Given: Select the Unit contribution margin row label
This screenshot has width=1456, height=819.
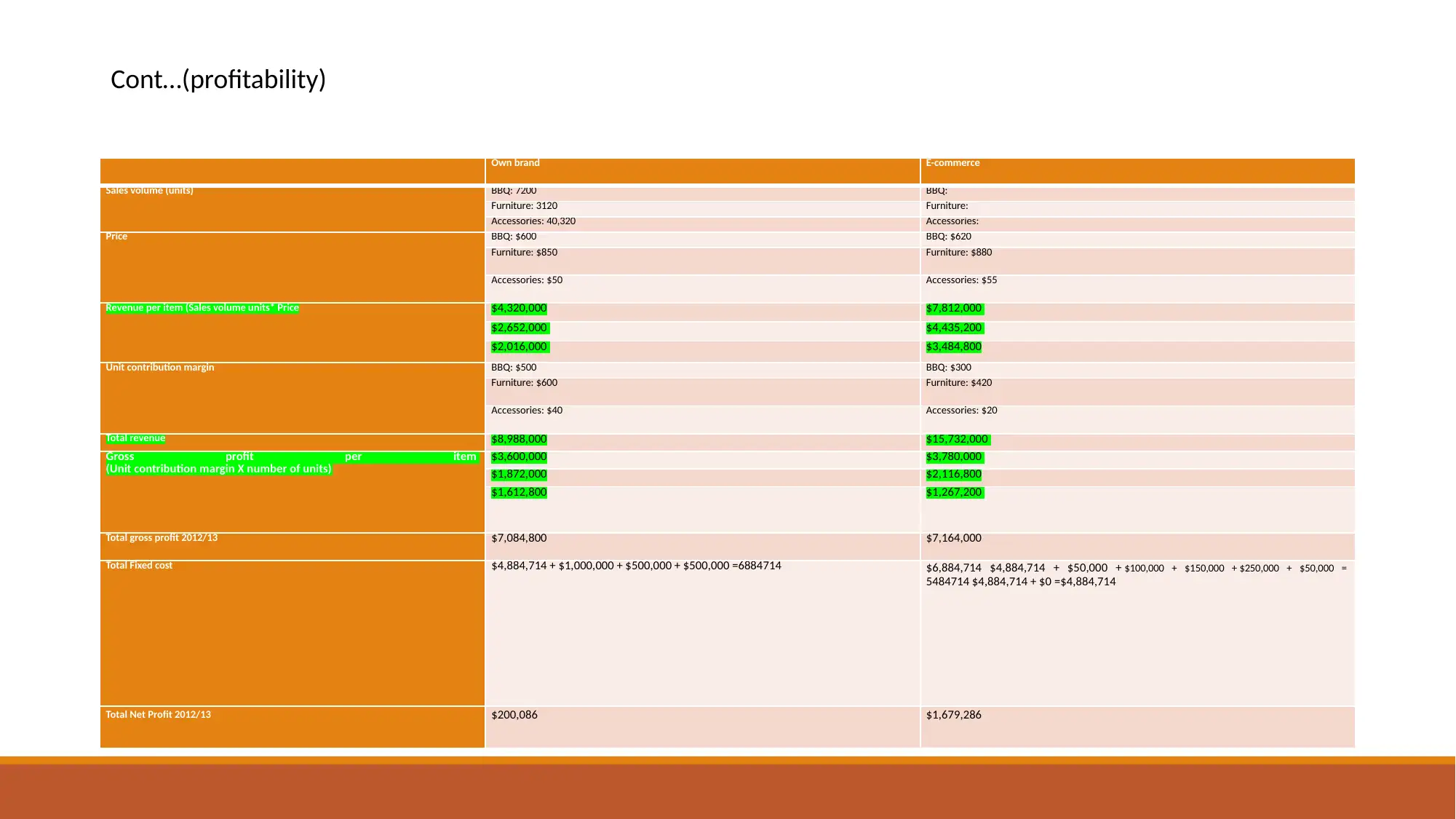Looking at the screenshot, I should [160, 368].
